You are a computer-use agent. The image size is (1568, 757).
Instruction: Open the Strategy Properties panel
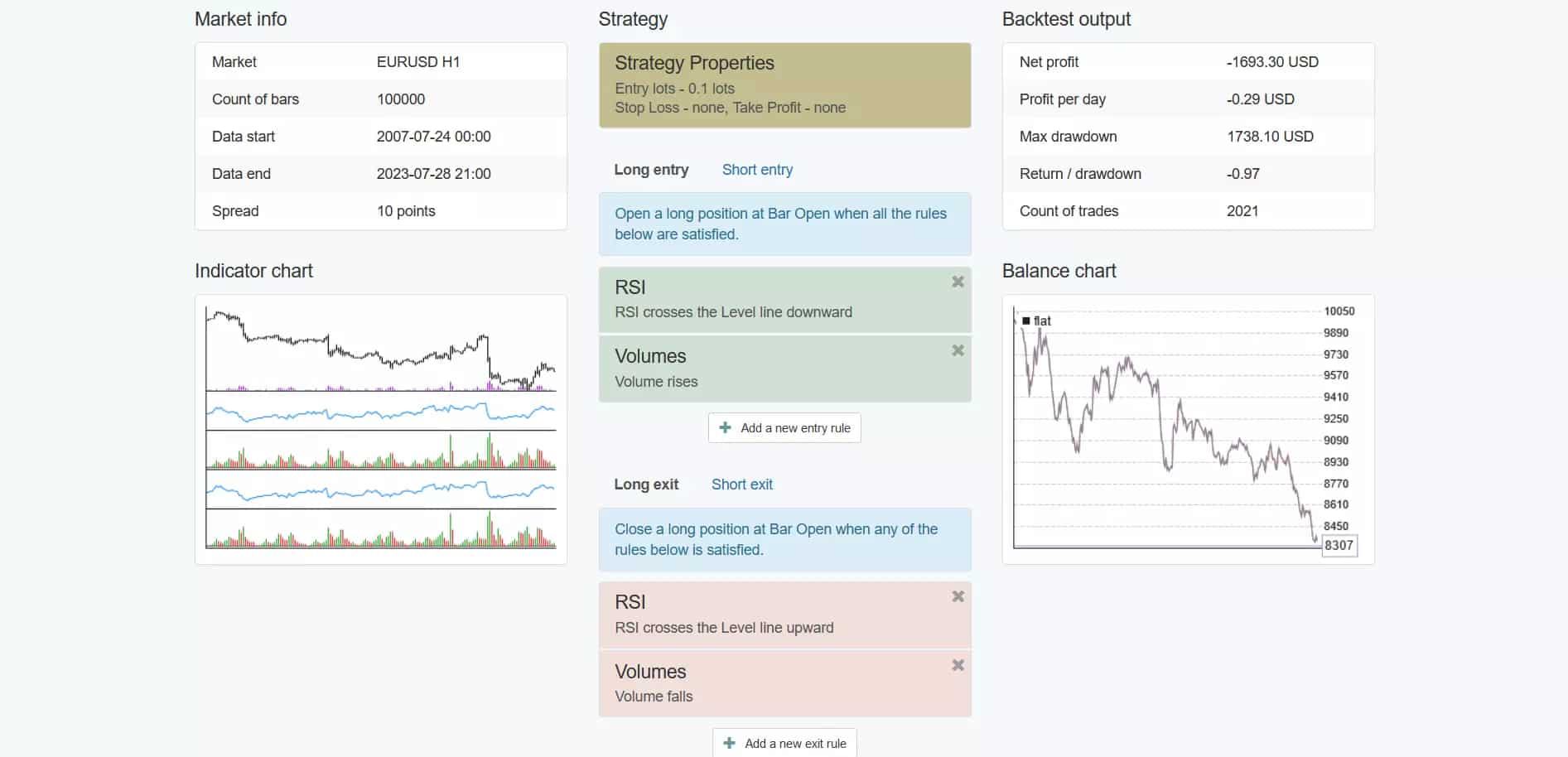click(x=784, y=85)
